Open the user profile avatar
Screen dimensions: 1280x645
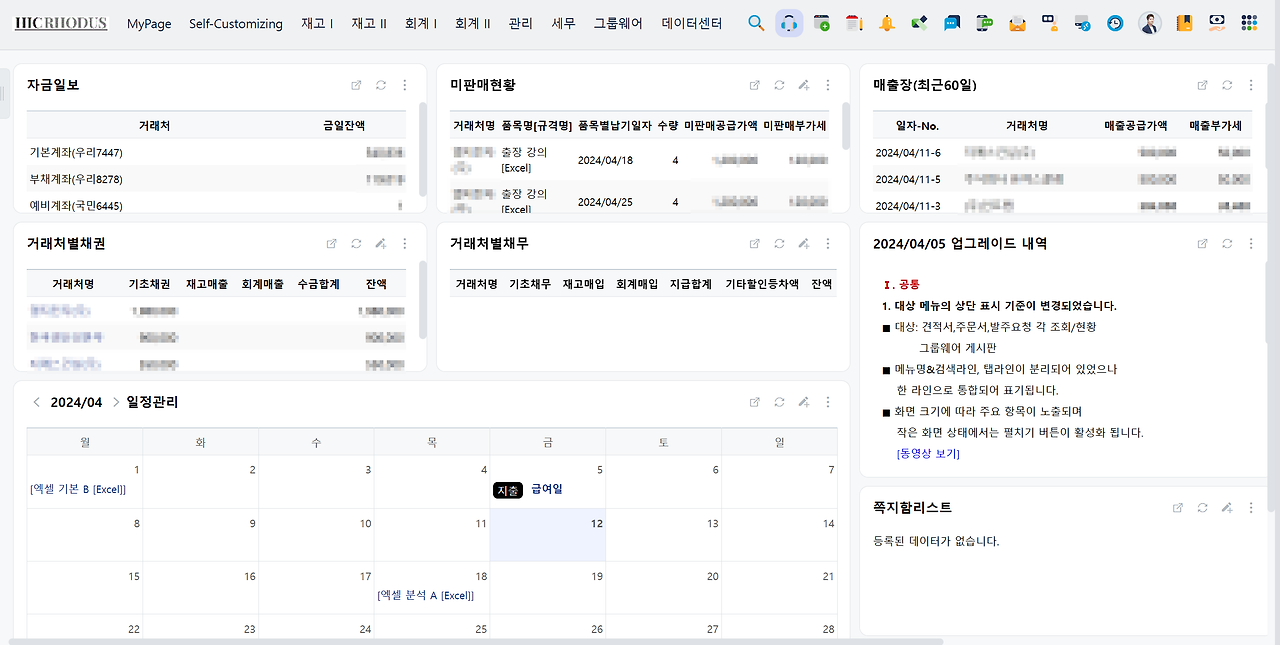tap(1150, 23)
